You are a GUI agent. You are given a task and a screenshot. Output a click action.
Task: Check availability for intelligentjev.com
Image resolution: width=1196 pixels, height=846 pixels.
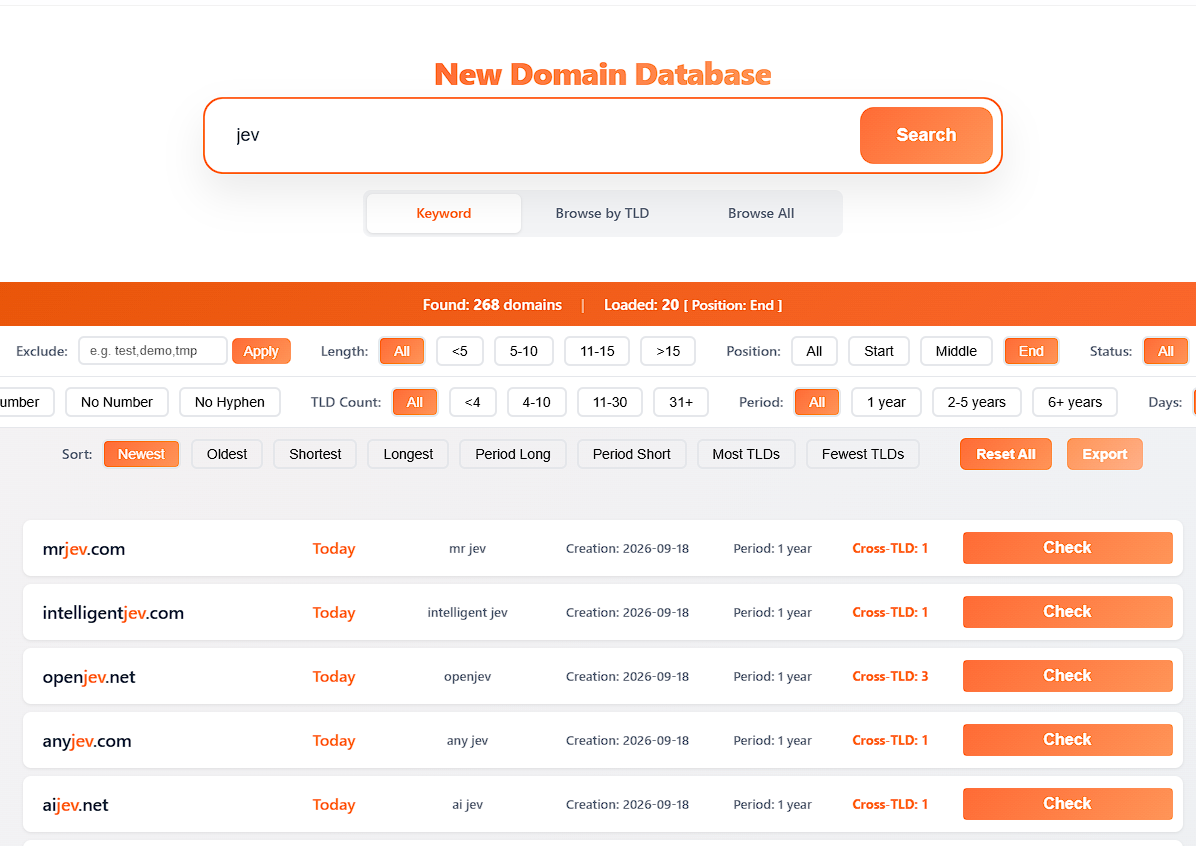click(1067, 612)
